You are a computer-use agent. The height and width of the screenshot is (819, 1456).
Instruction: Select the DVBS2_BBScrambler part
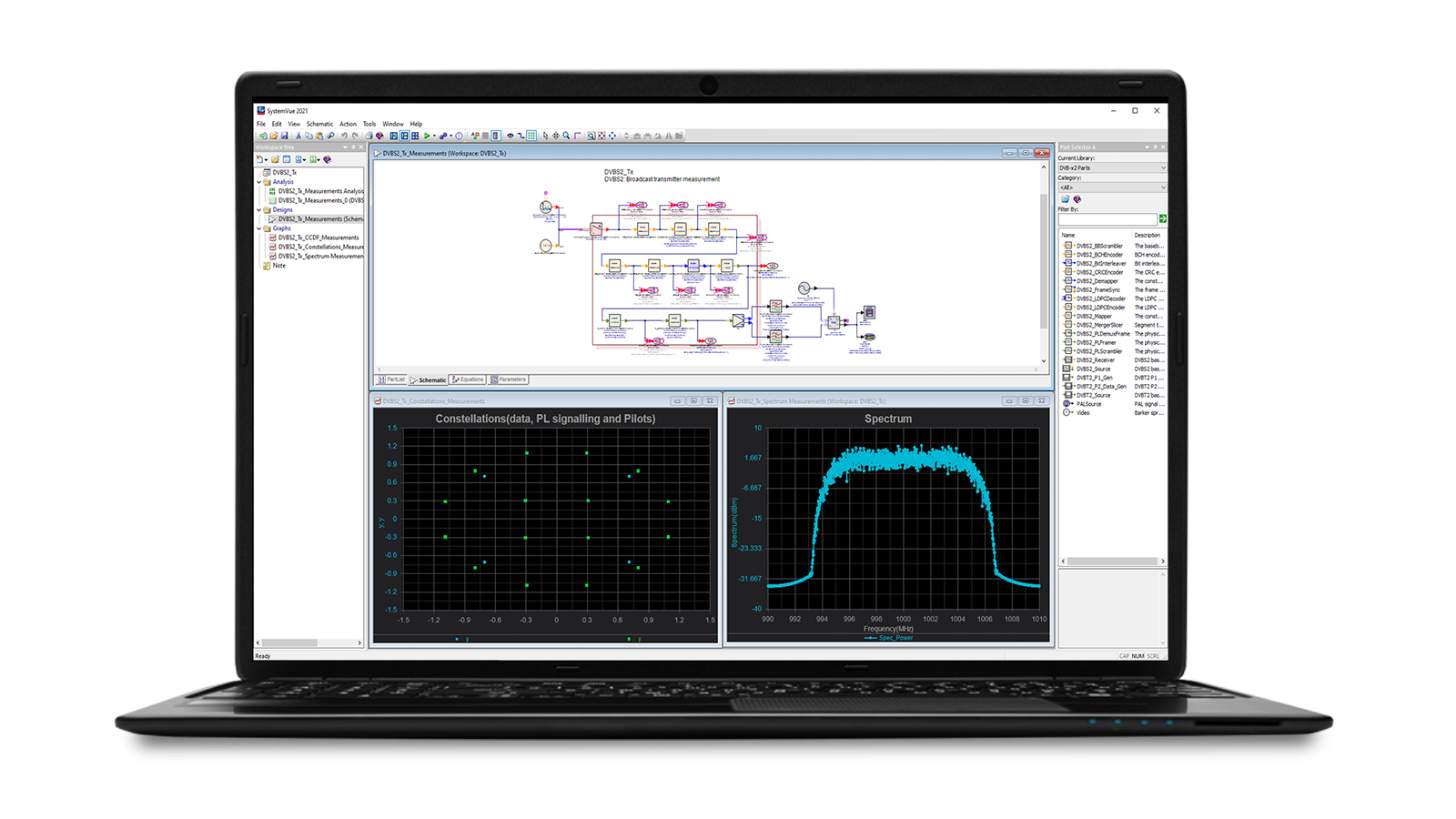[x=1099, y=246]
